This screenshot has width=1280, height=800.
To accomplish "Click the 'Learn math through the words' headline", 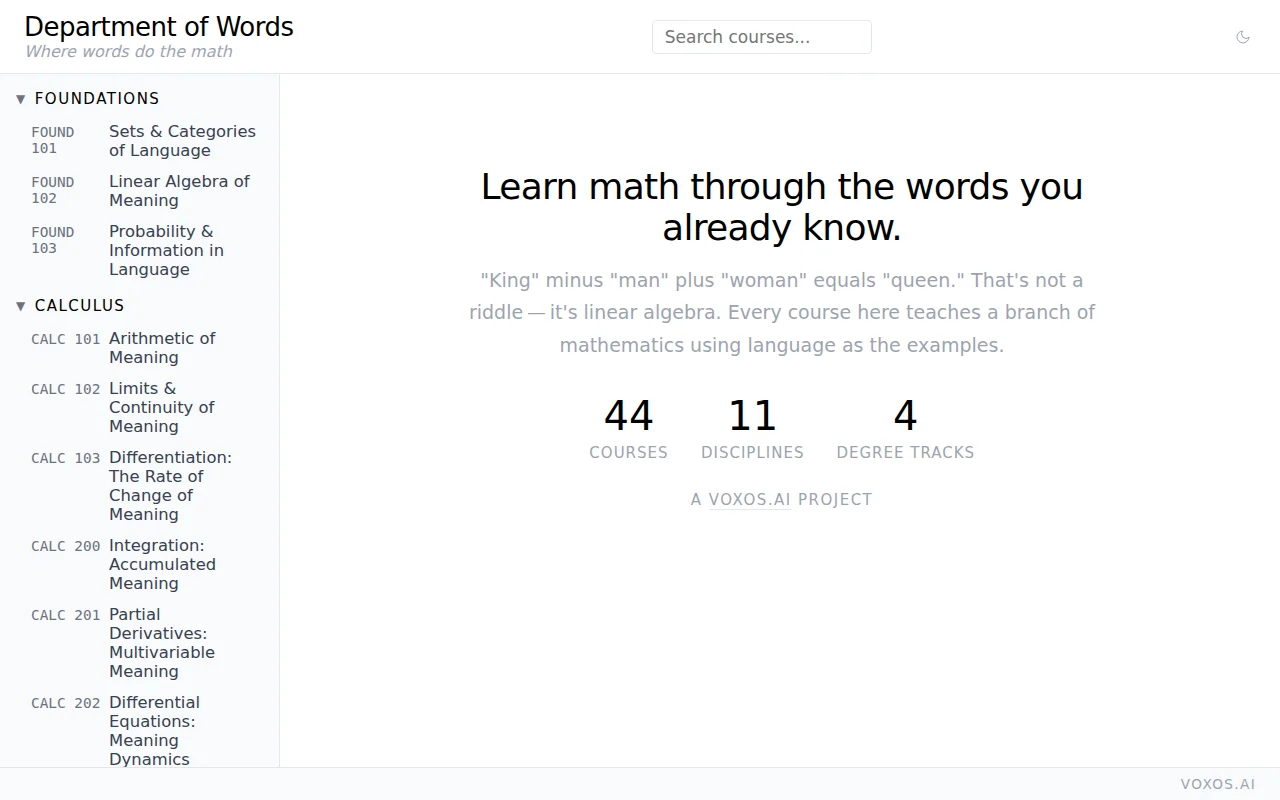I will [x=782, y=207].
